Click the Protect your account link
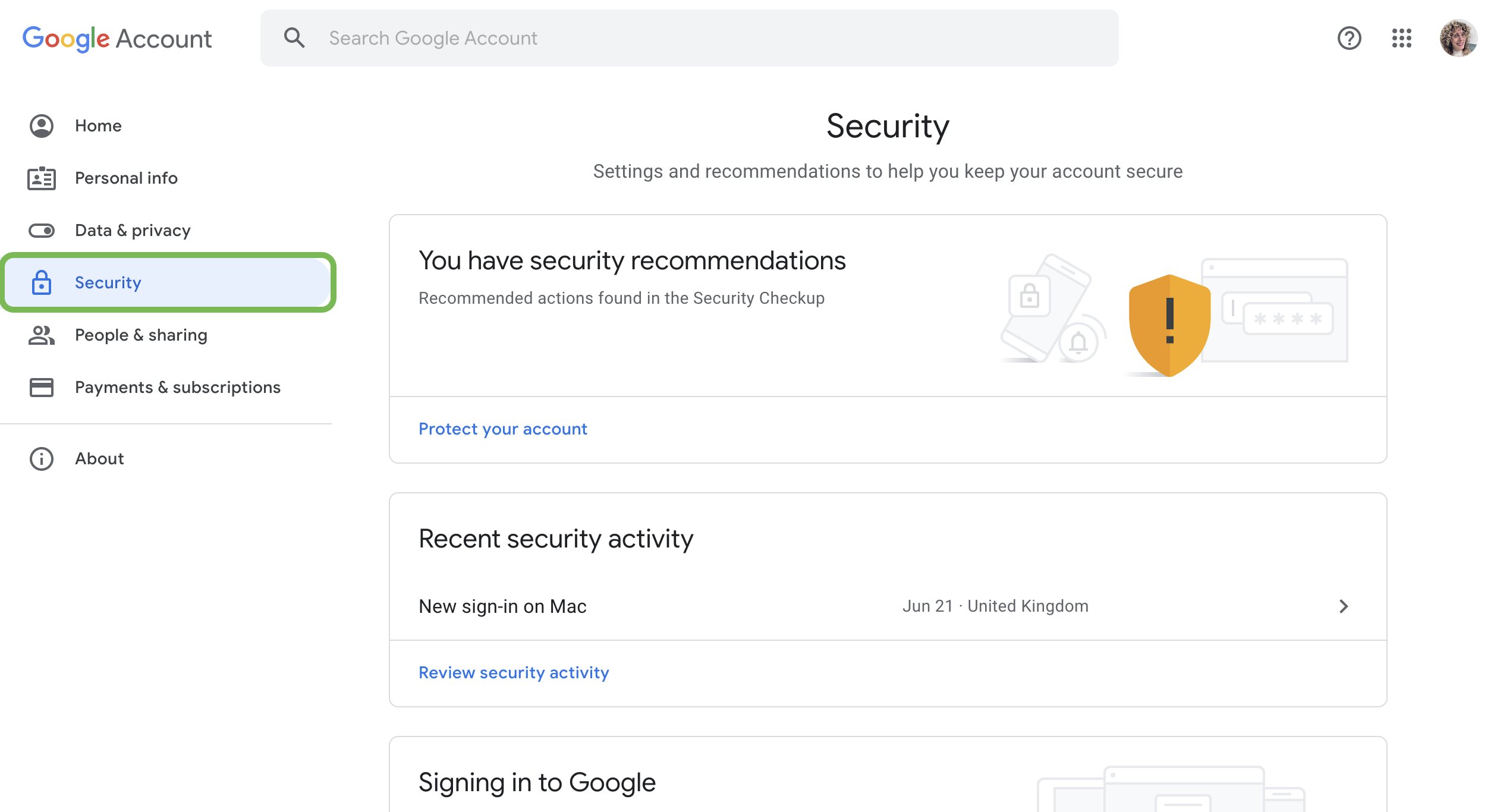1497x812 pixels. [502, 429]
